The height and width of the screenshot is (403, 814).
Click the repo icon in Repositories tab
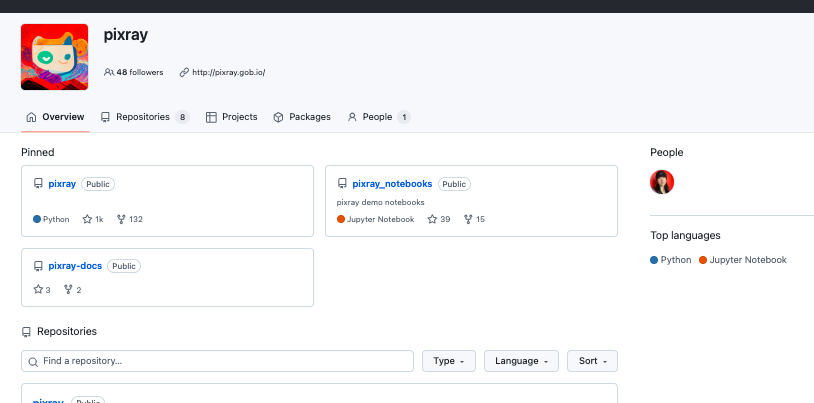coord(105,117)
